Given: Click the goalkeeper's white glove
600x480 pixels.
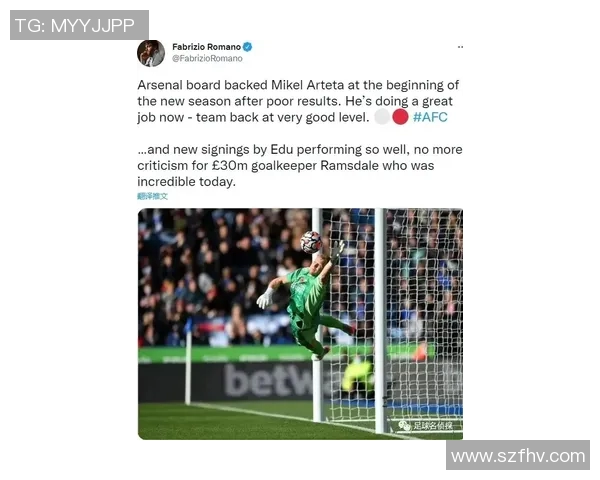Looking at the screenshot, I should coord(265,299).
